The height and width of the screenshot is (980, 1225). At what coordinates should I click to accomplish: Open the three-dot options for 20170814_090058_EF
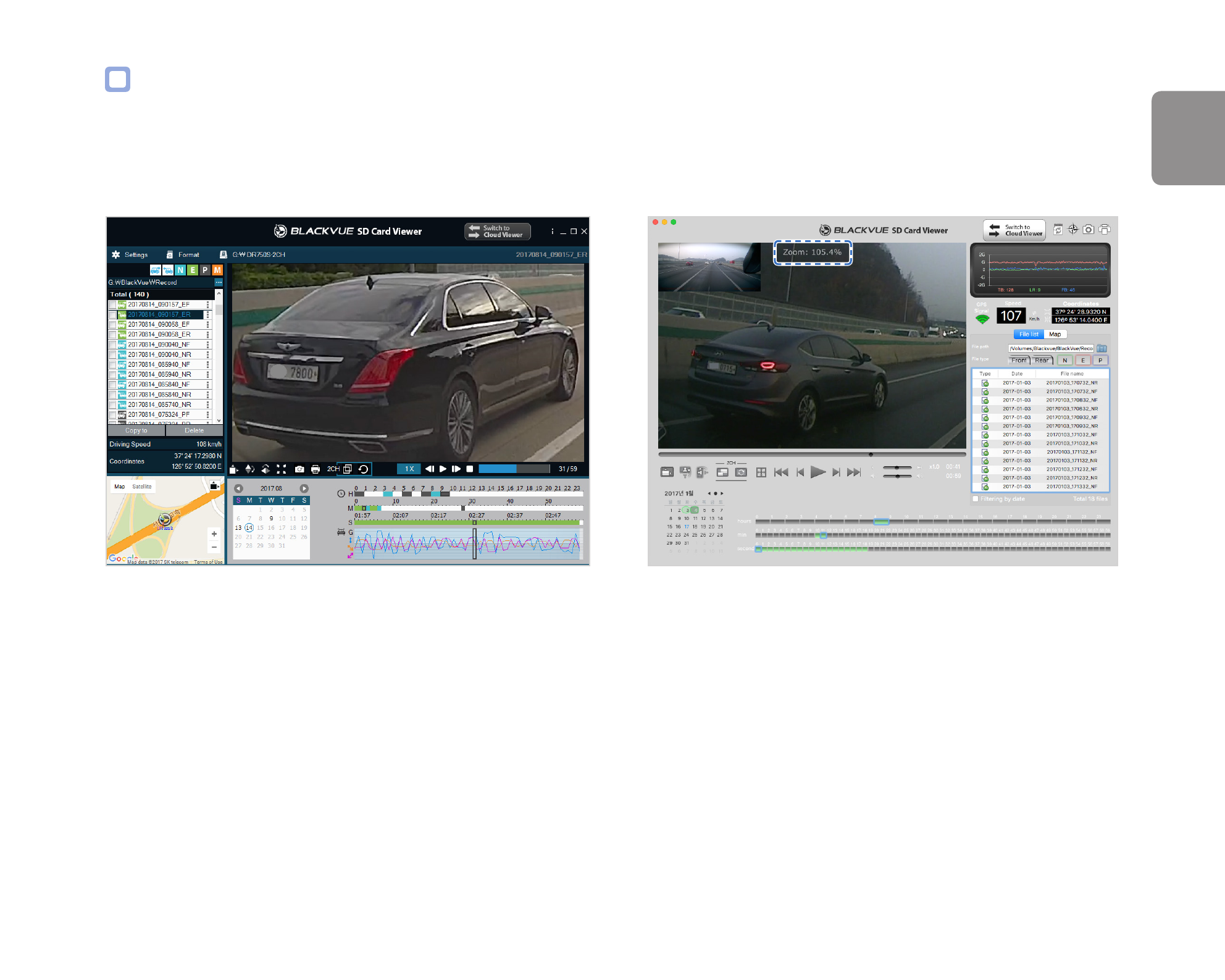coord(208,325)
